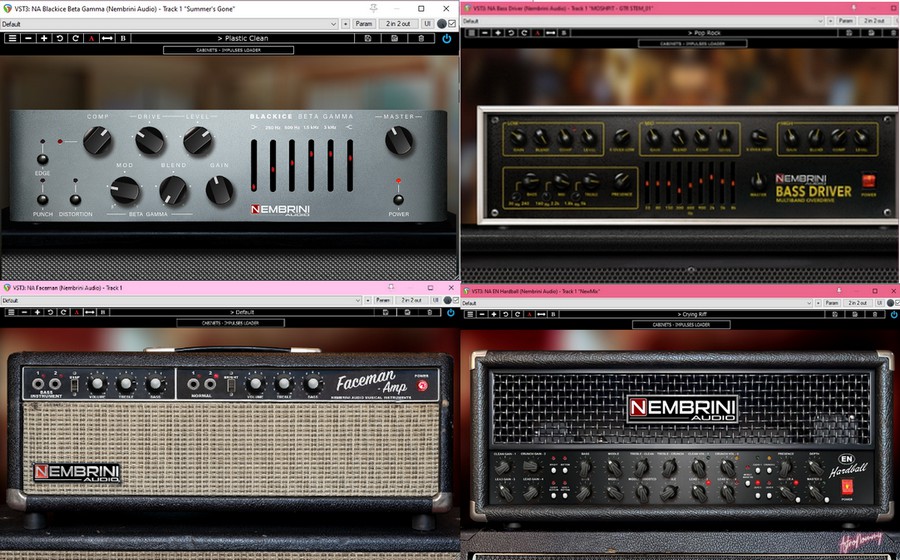The width and height of the screenshot is (900, 560).
Task: Open the Pop Rock preset selector in Bass Driver
Action: point(680,33)
